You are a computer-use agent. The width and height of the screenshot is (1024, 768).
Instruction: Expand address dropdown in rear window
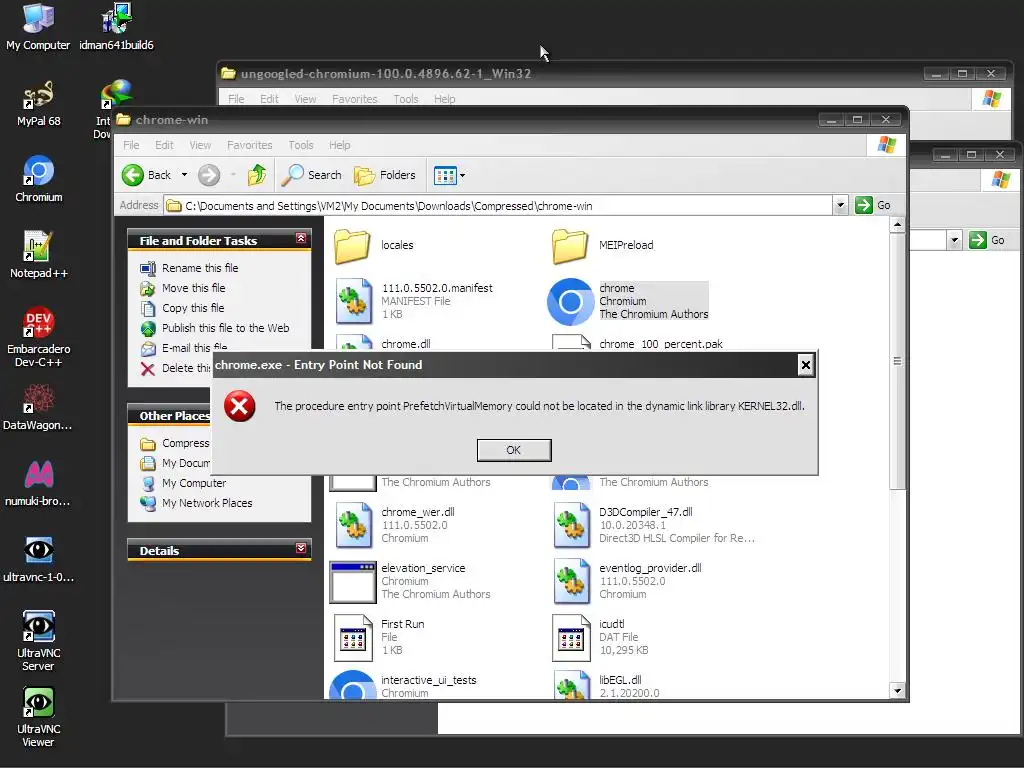(954, 240)
